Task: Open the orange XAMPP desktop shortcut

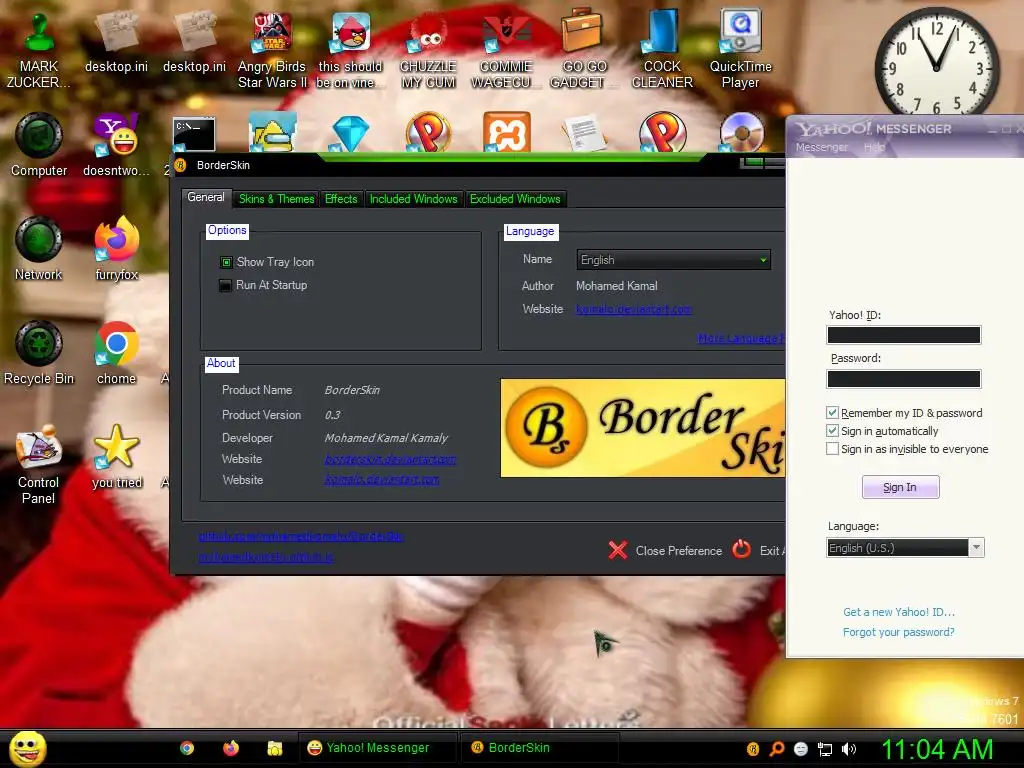Action: 506,133
